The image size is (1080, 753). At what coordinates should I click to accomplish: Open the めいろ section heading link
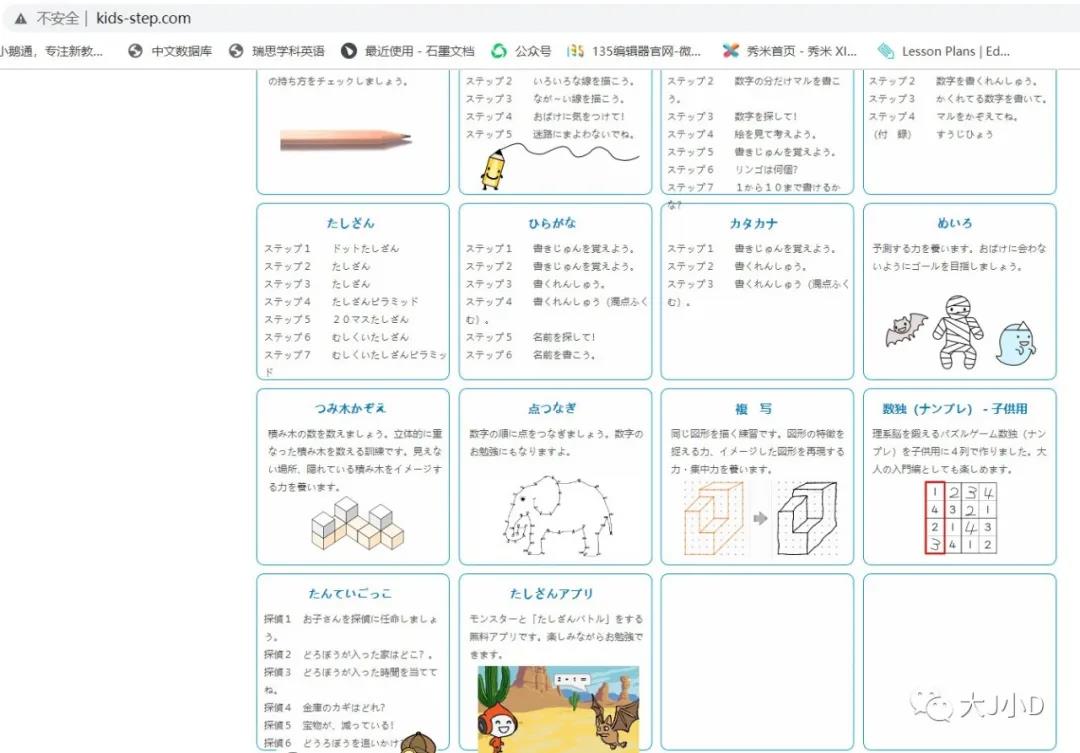point(956,224)
